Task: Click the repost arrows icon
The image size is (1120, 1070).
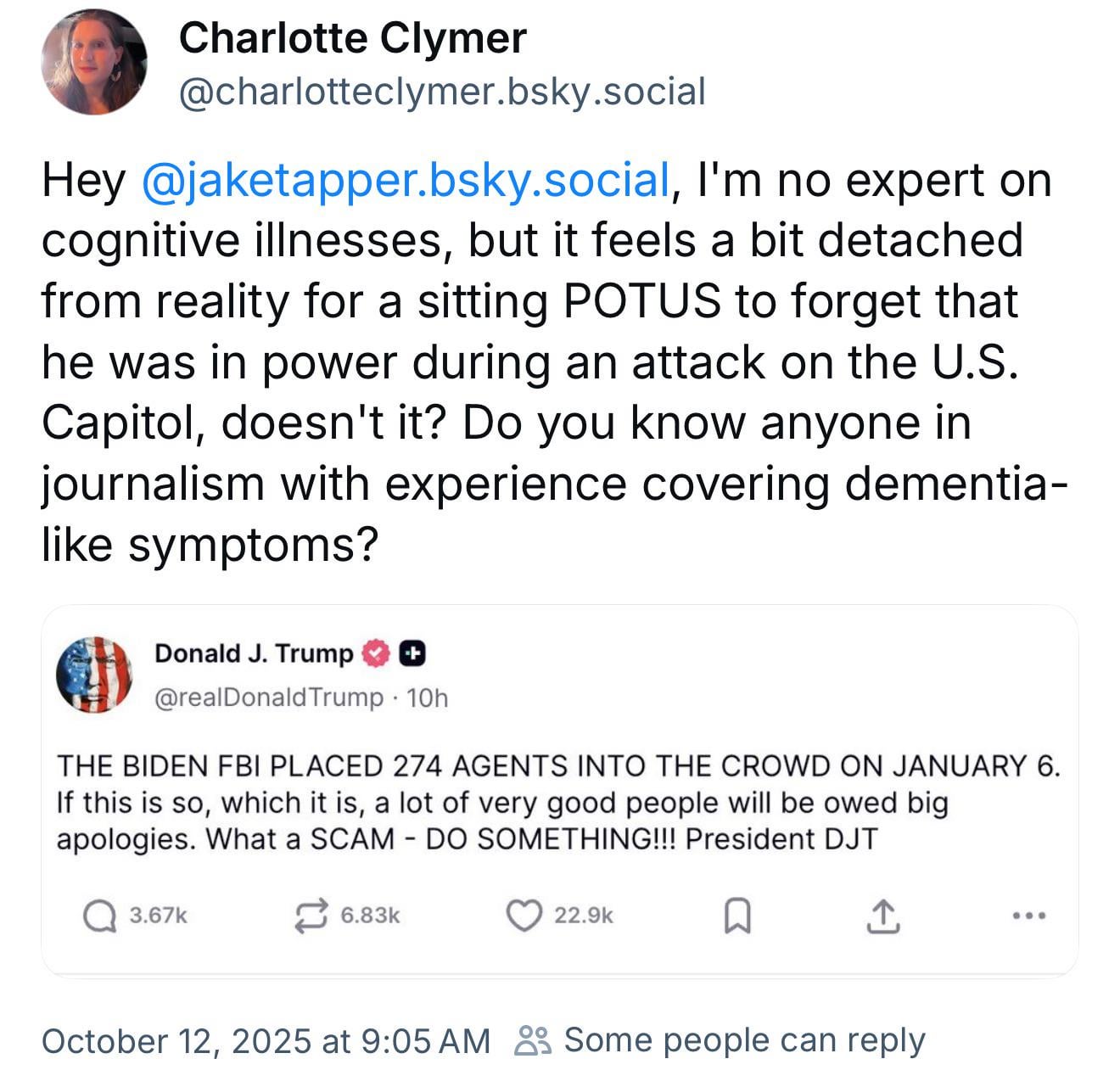Action: 311,916
